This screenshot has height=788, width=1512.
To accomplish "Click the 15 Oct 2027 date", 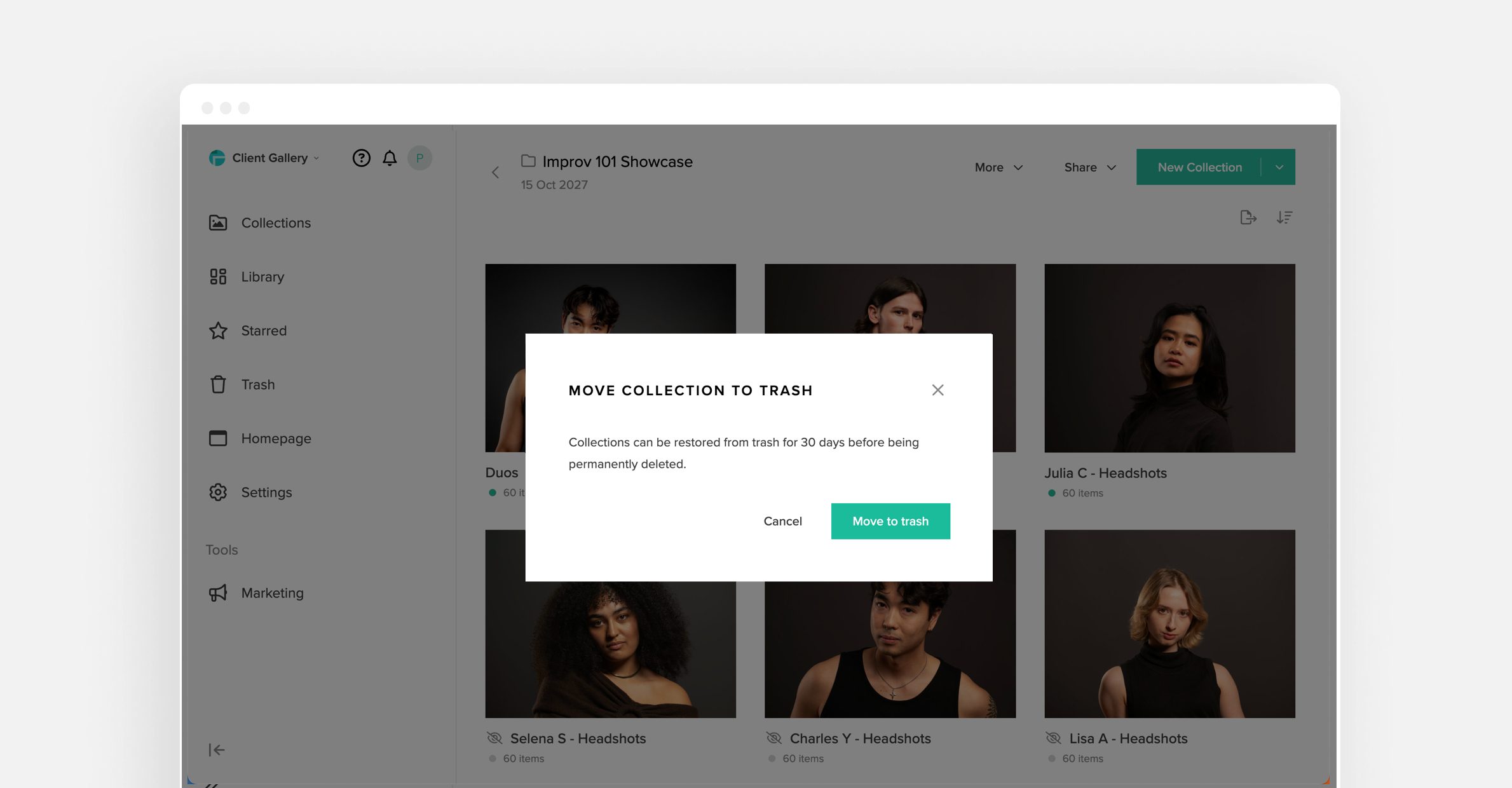I will 554,185.
